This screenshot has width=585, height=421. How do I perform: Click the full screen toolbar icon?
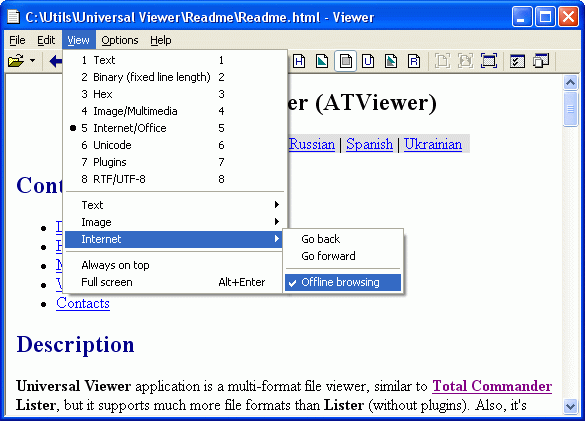(x=488, y=61)
